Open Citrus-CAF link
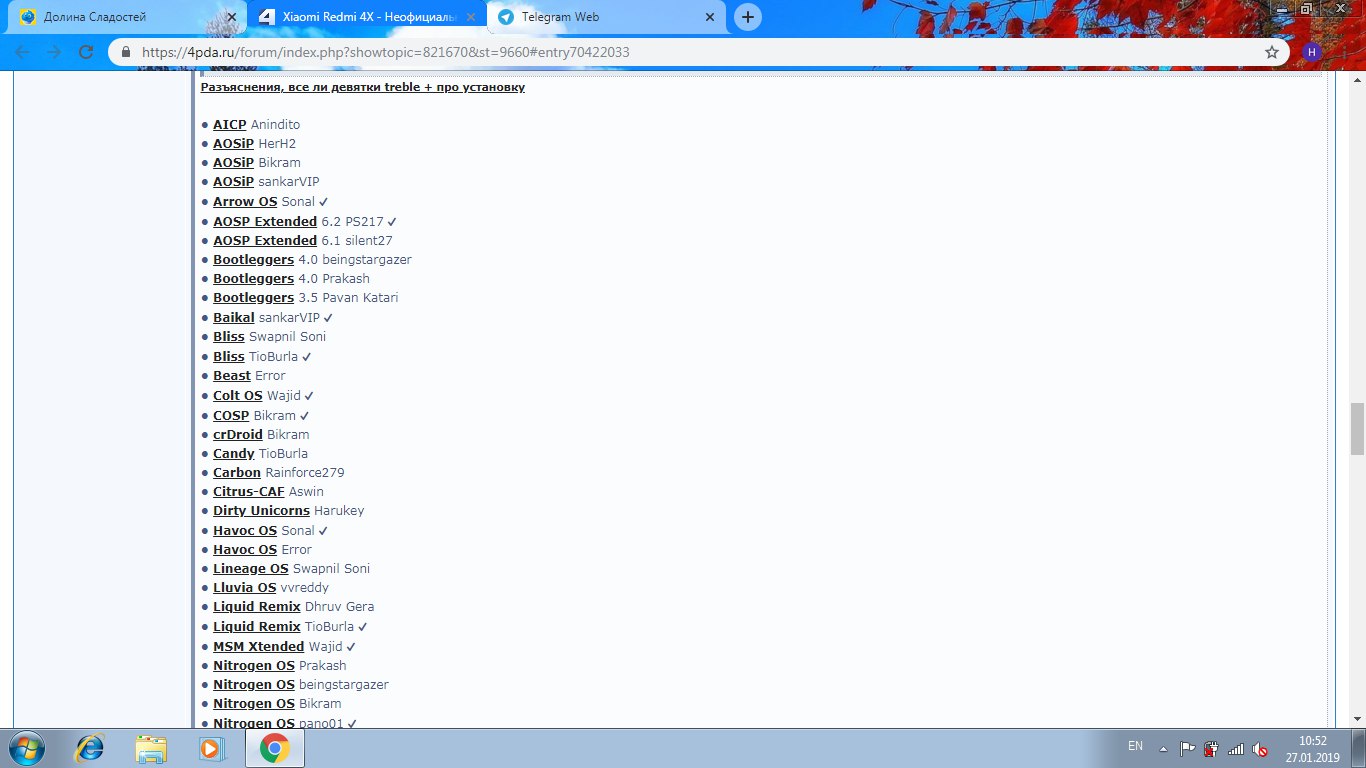Viewport: 1366px width, 768px height. [x=249, y=491]
